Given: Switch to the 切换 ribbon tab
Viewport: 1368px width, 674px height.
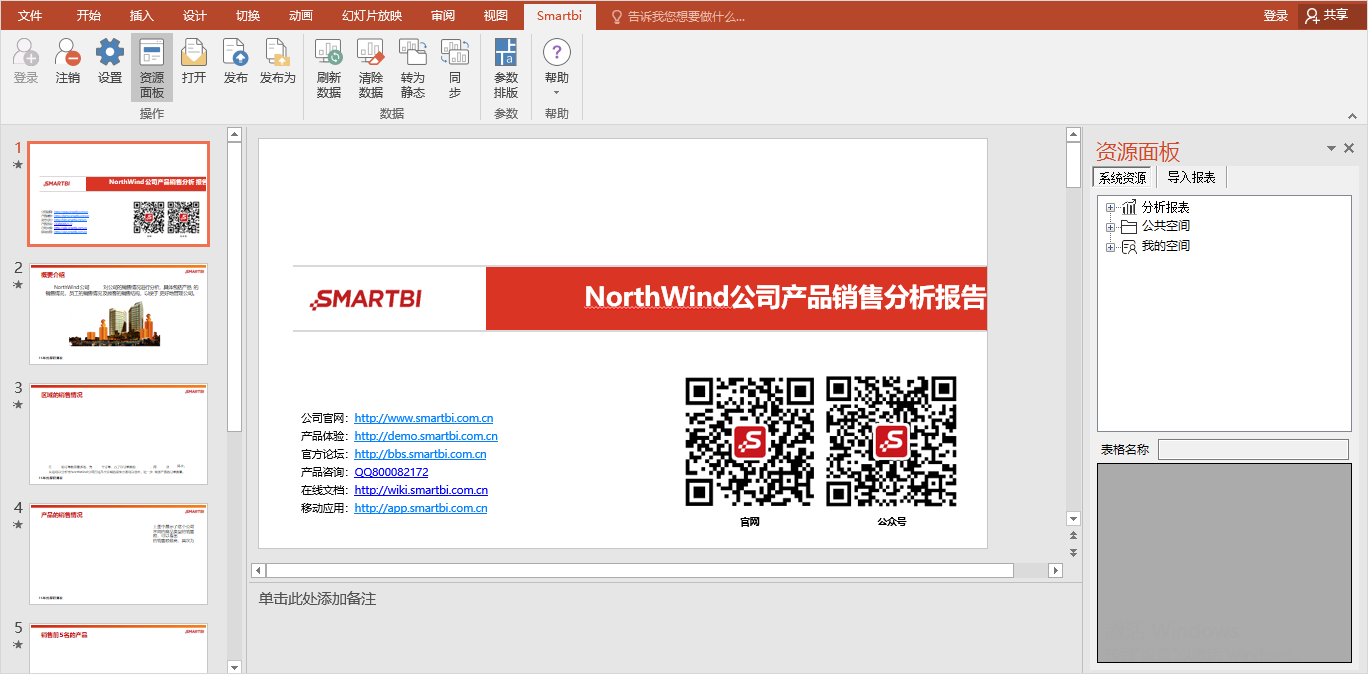Looking at the screenshot, I should (248, 15).
